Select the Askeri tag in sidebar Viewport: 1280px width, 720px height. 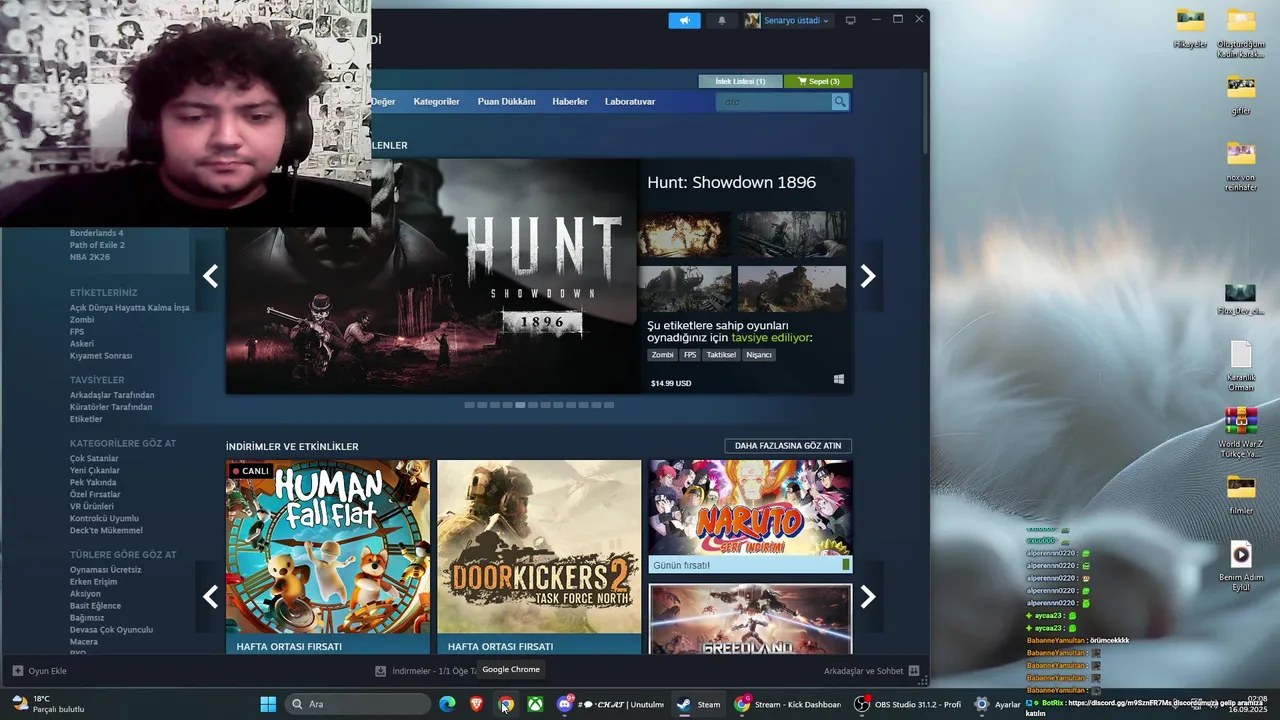(x=82, y=344)
